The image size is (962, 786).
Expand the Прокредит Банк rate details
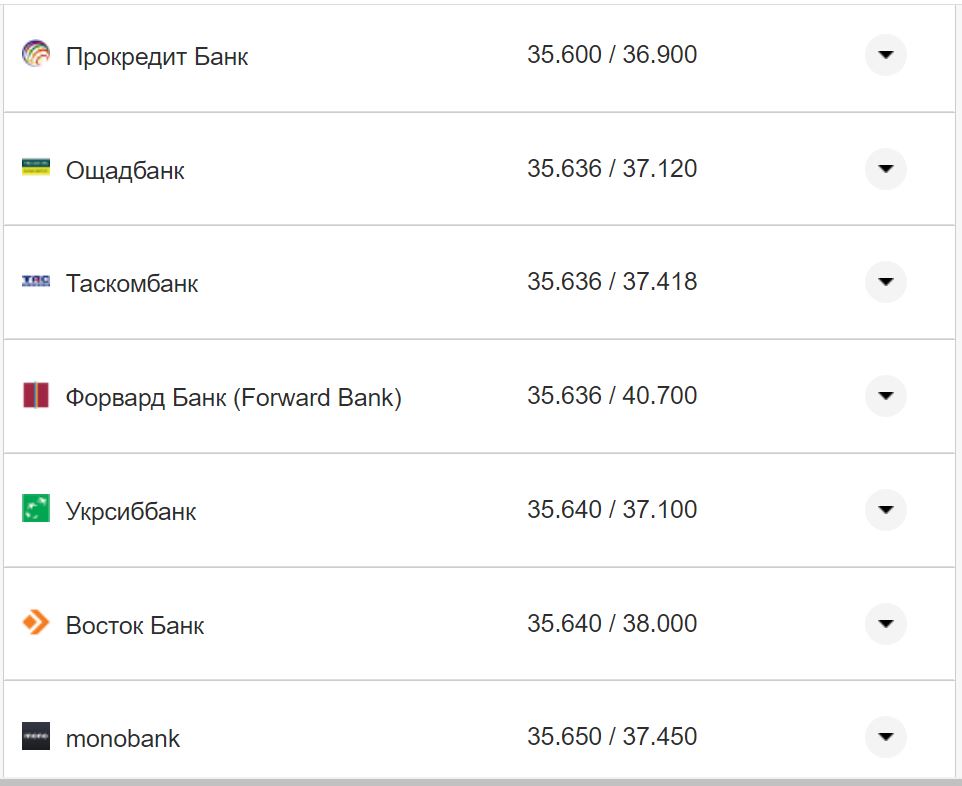885,55
